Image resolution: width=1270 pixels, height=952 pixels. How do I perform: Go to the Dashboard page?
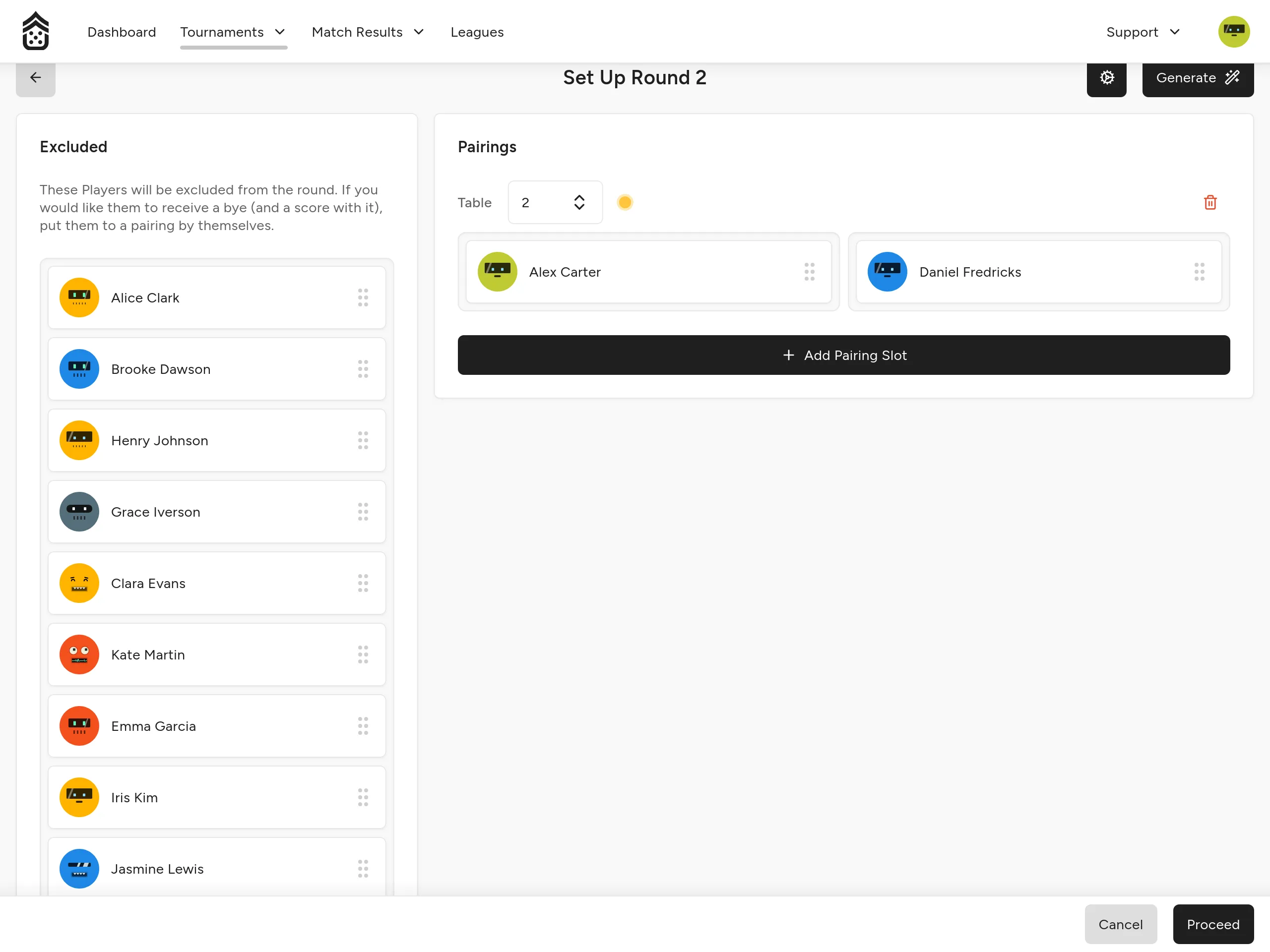[x=122, y=32]
